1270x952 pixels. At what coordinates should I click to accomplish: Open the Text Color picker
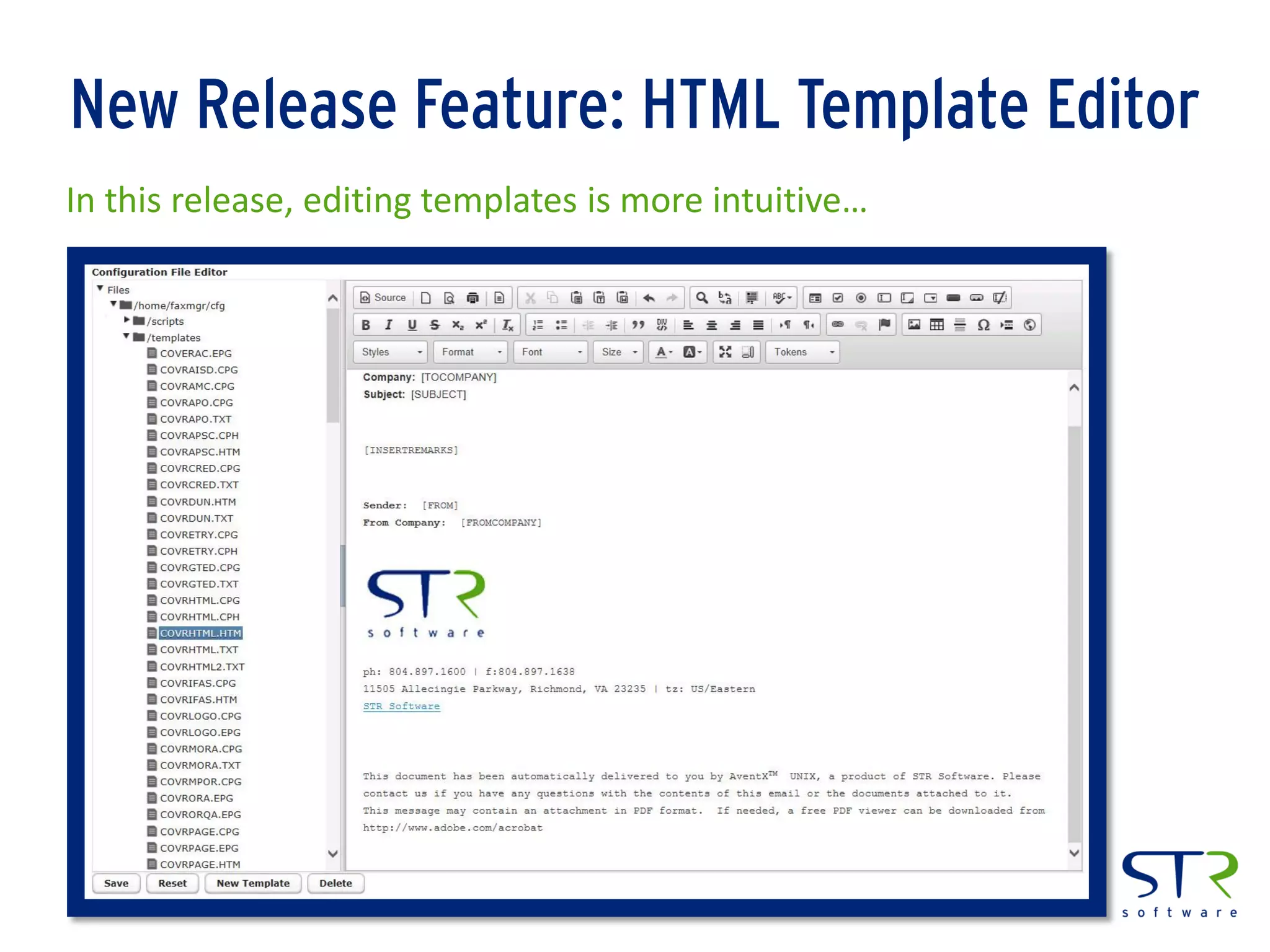664,352
